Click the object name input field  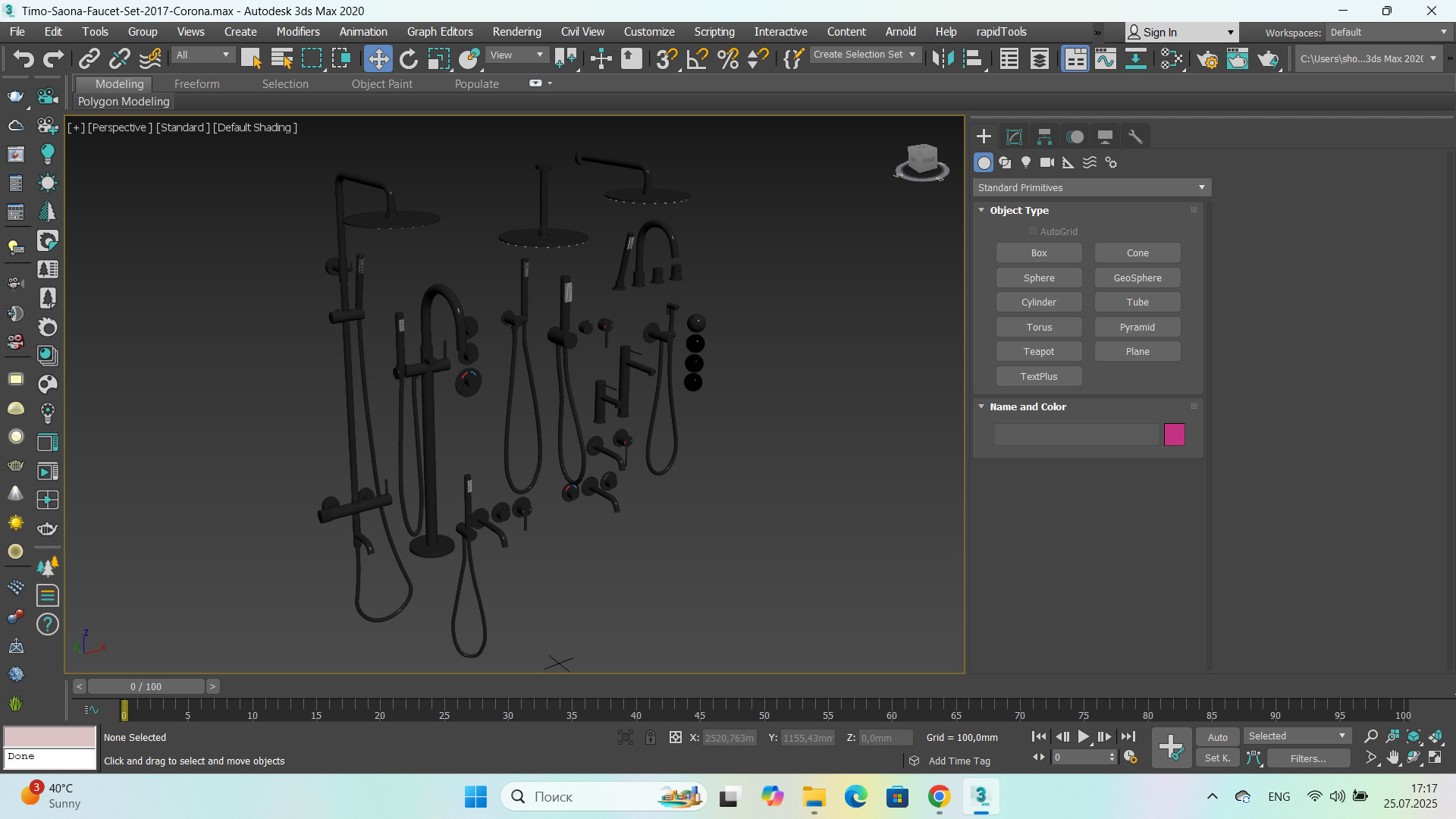(1077, 435)
